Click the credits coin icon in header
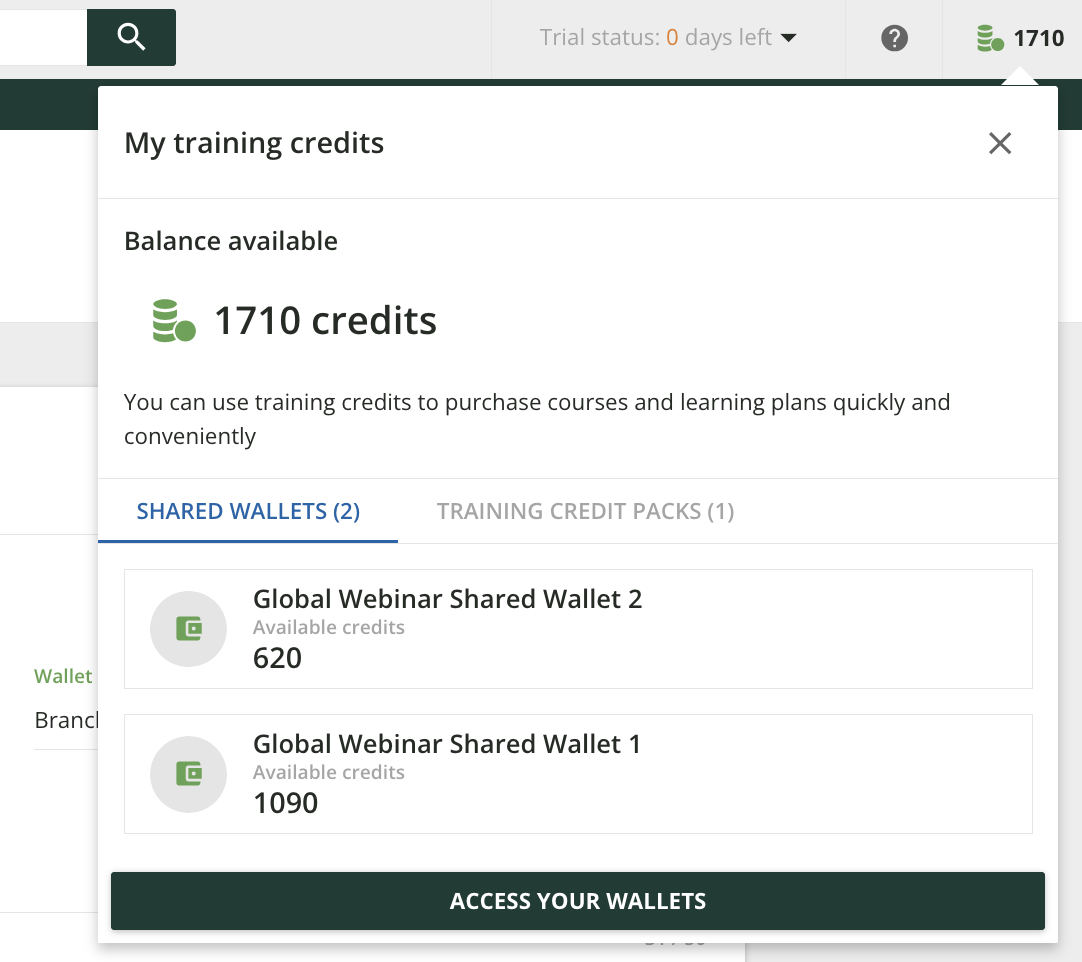 pyautogui.click(x=990, y=39)
